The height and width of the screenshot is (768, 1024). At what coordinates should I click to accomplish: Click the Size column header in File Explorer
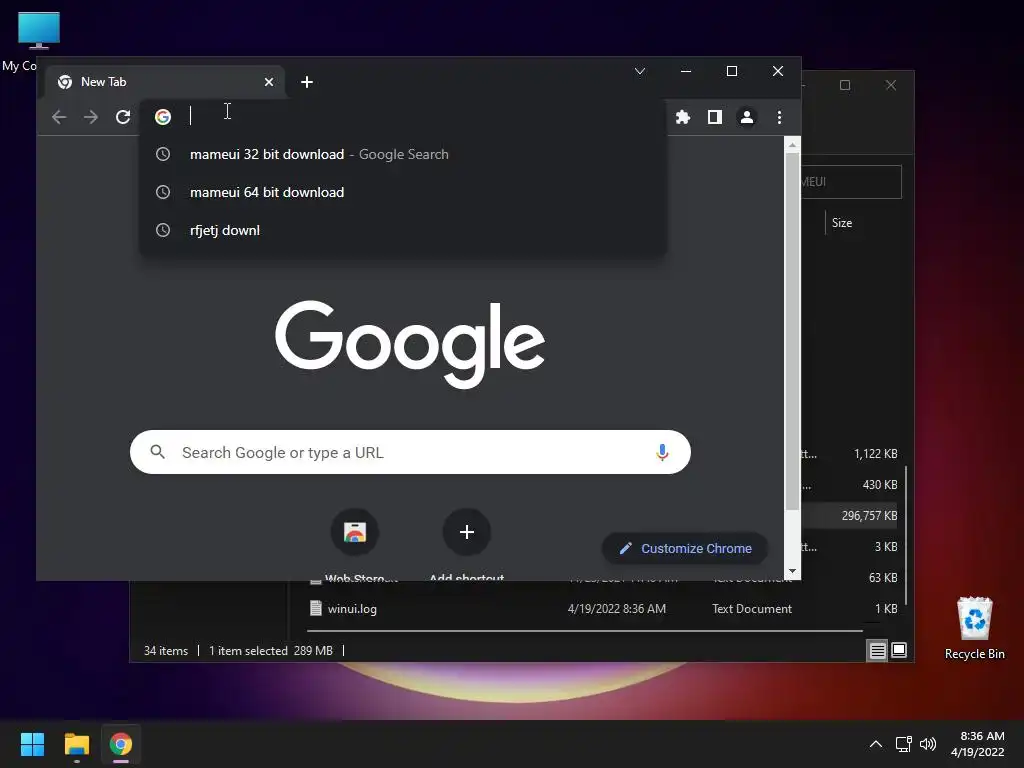click(x=842, y=223)
